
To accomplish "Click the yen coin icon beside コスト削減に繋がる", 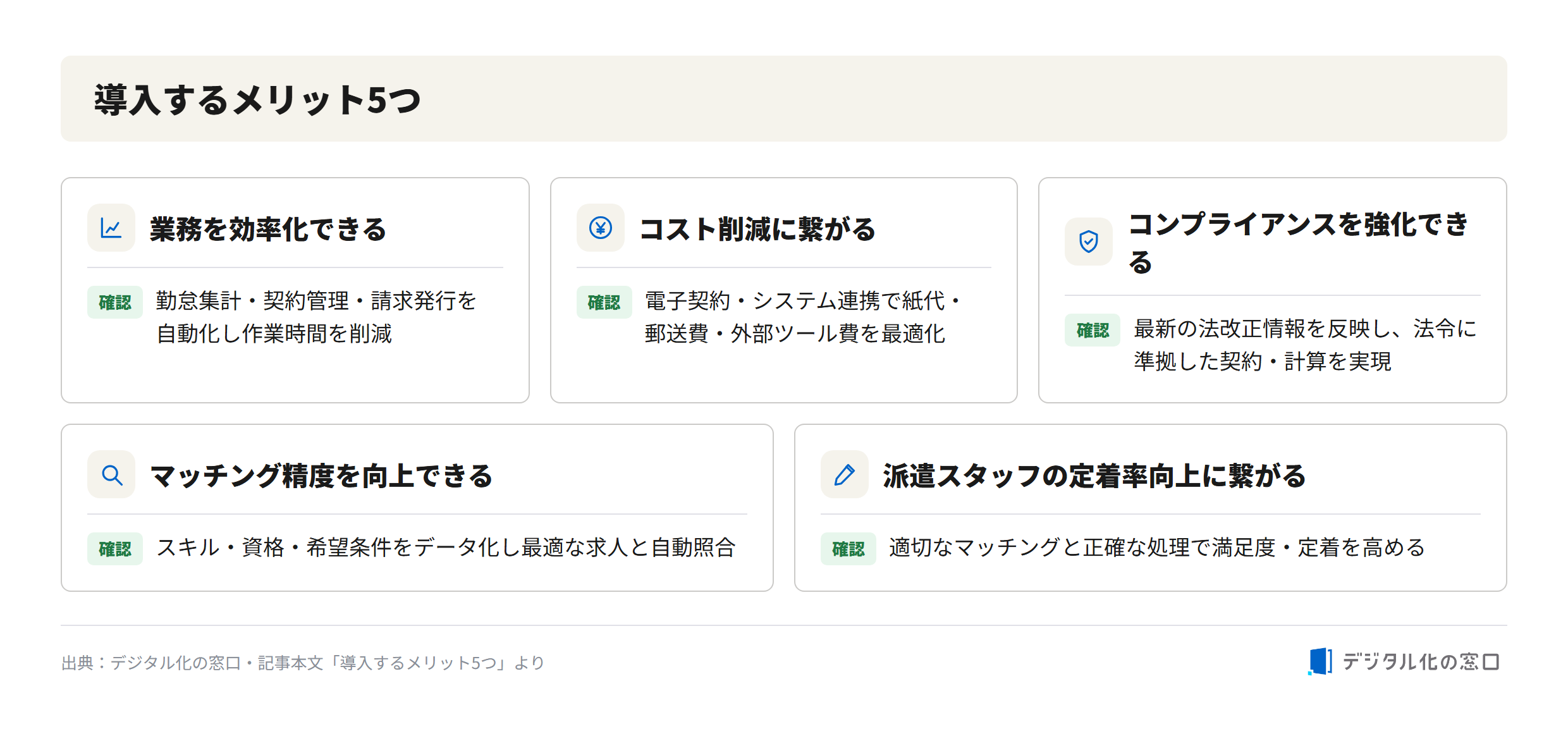I will (600, 228).
